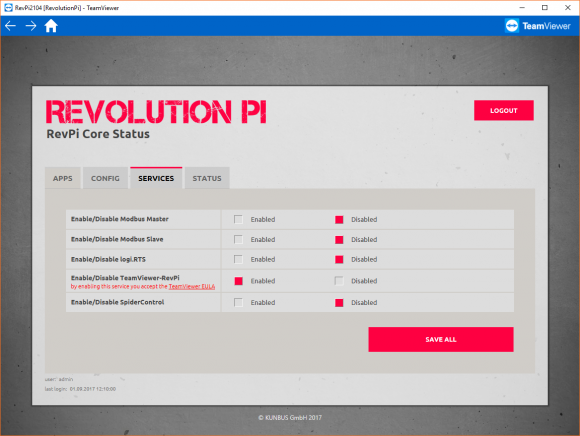Log out with the LOGOUT button

[x=504, y=110]
